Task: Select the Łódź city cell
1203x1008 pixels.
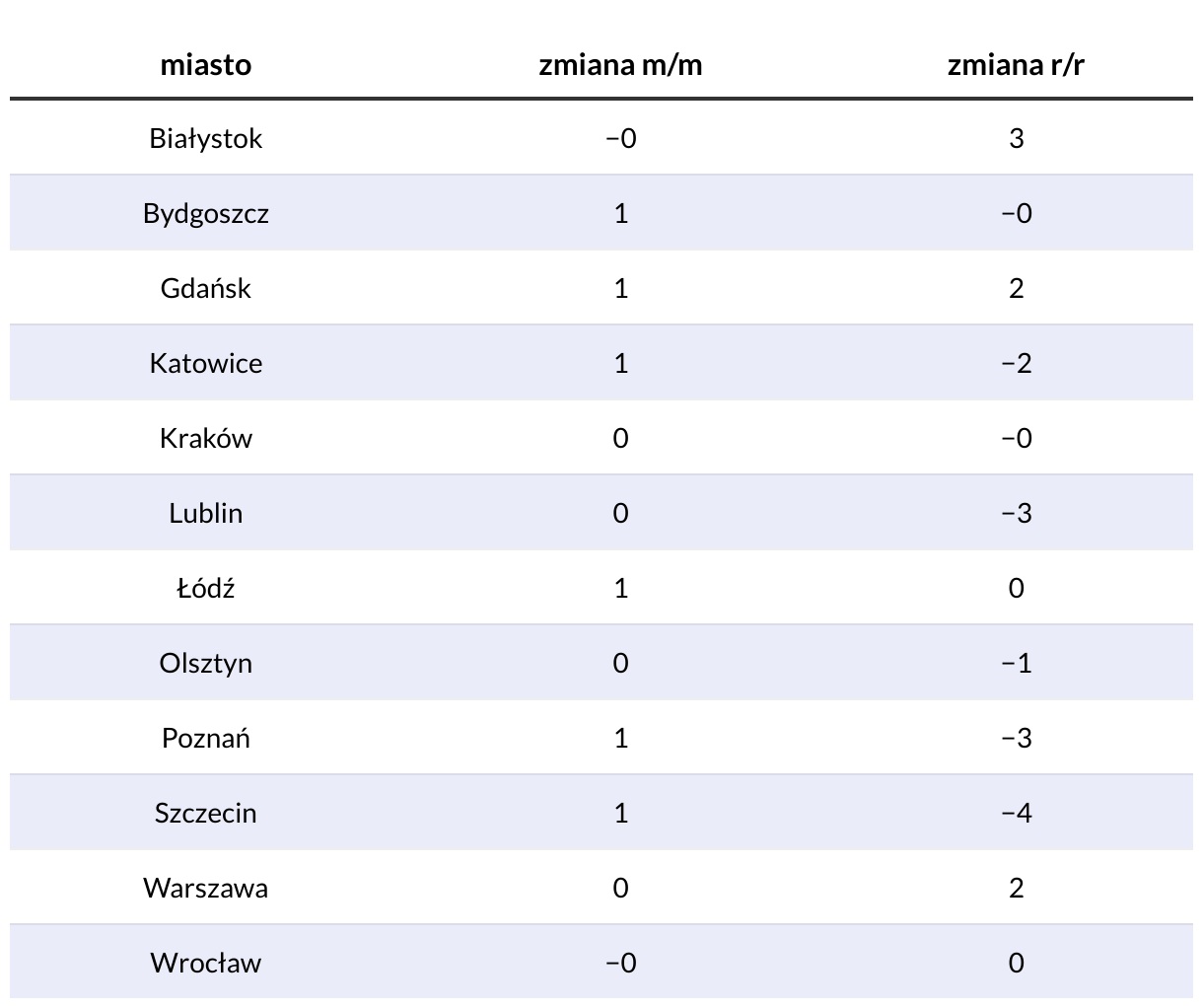Action: (206, 588)
